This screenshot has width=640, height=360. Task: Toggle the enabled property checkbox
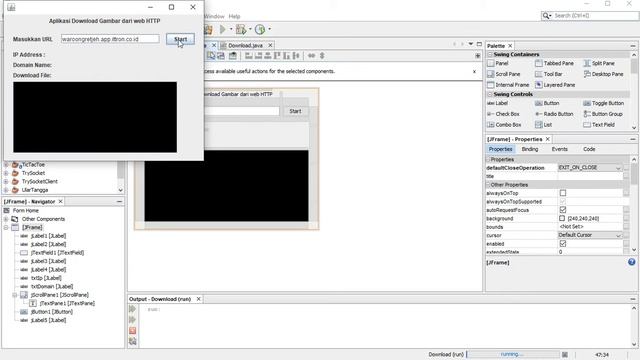tap(563, 244)
